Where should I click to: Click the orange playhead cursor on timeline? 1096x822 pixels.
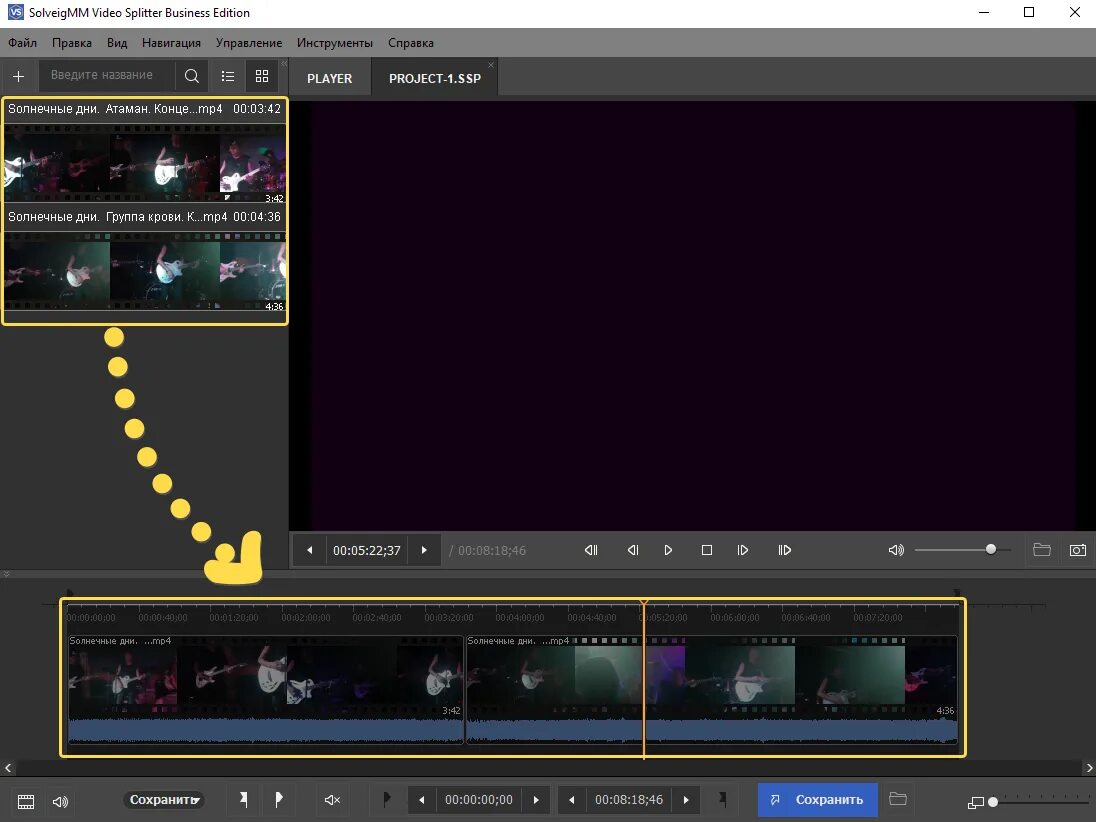point(644,678)
